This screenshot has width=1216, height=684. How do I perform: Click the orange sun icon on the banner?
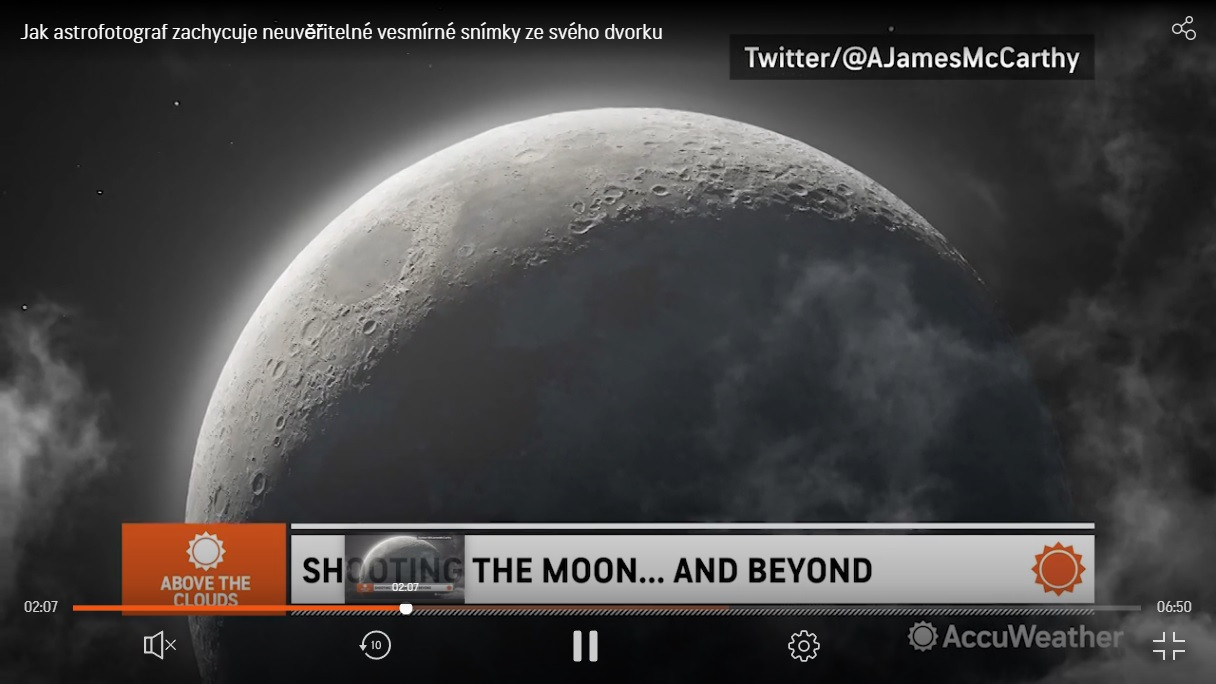coord(1058,569)
